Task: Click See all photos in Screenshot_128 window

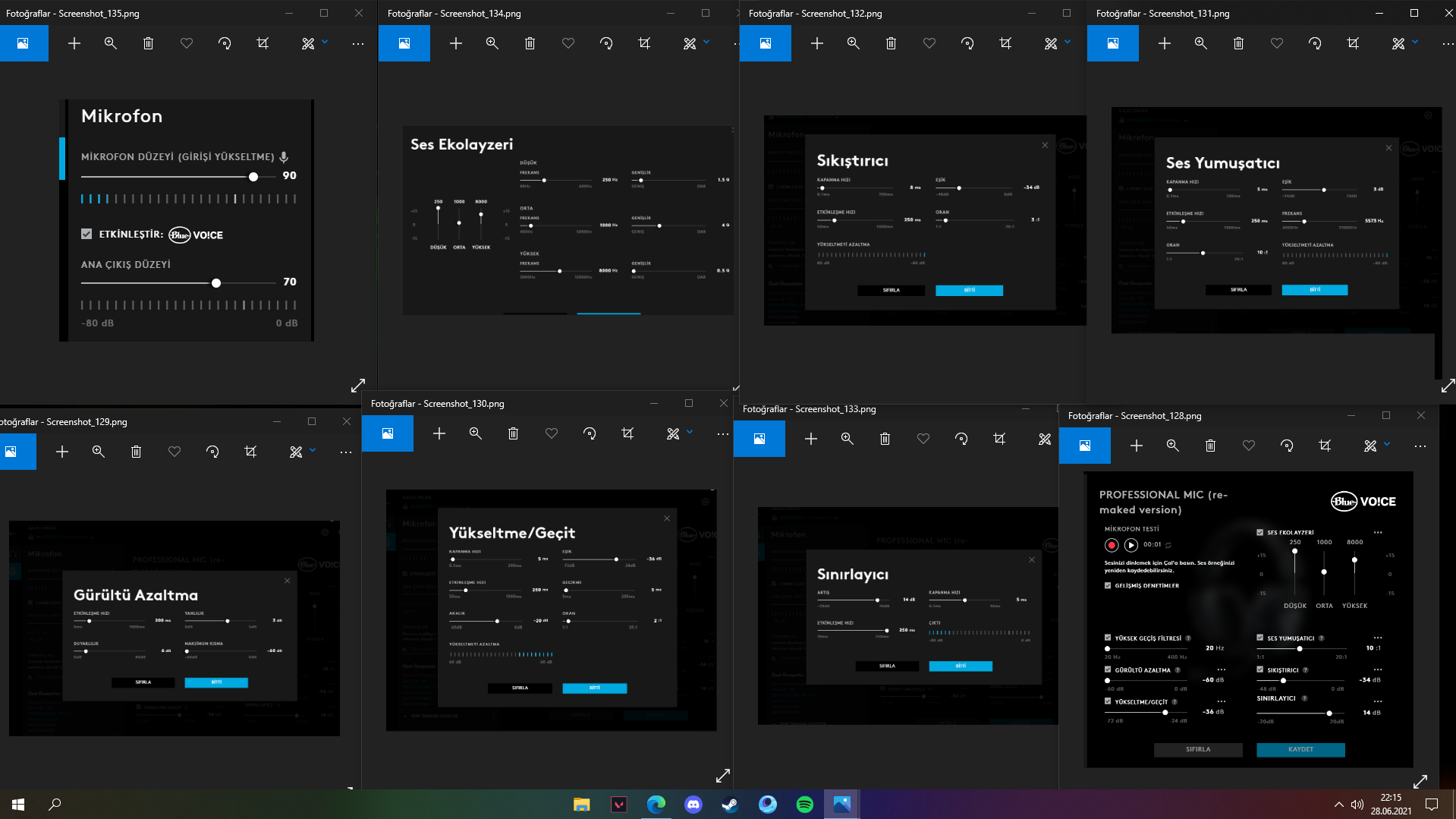Action: (x=1085, y=446)
